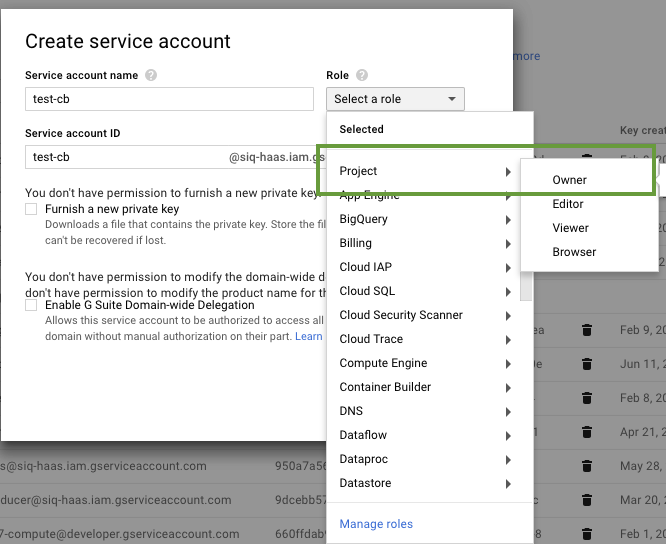
Task: Tick Furnish a new private key checkbox
Action: pyautogui.click(x=32, y=209)
